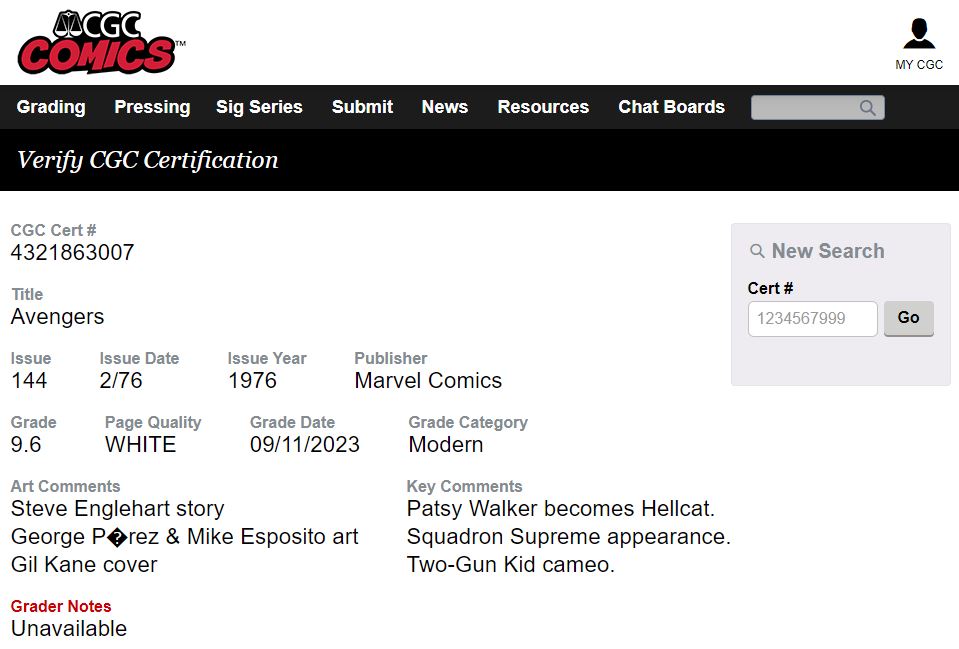Click the Grader Notes heading
The width and height of the screenshot is (959, 649).
(x=61, y=606)
